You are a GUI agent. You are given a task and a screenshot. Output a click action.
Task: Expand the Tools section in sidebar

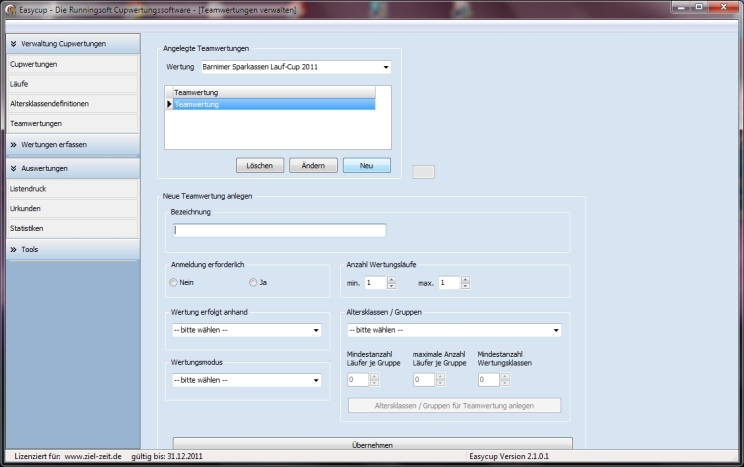pyautogui.click(x=69, y=249)
